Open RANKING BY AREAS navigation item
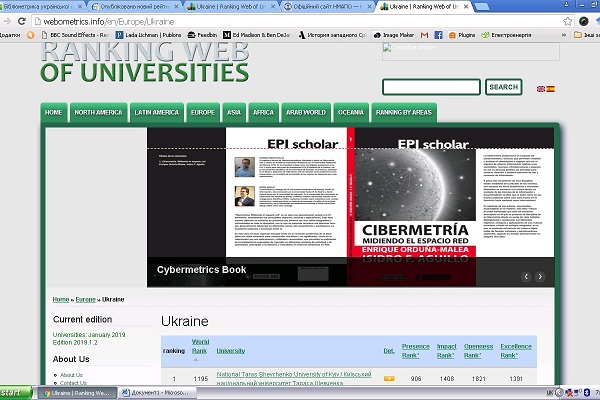The width and height of the screenshot is (600, 400). [404, 113]
